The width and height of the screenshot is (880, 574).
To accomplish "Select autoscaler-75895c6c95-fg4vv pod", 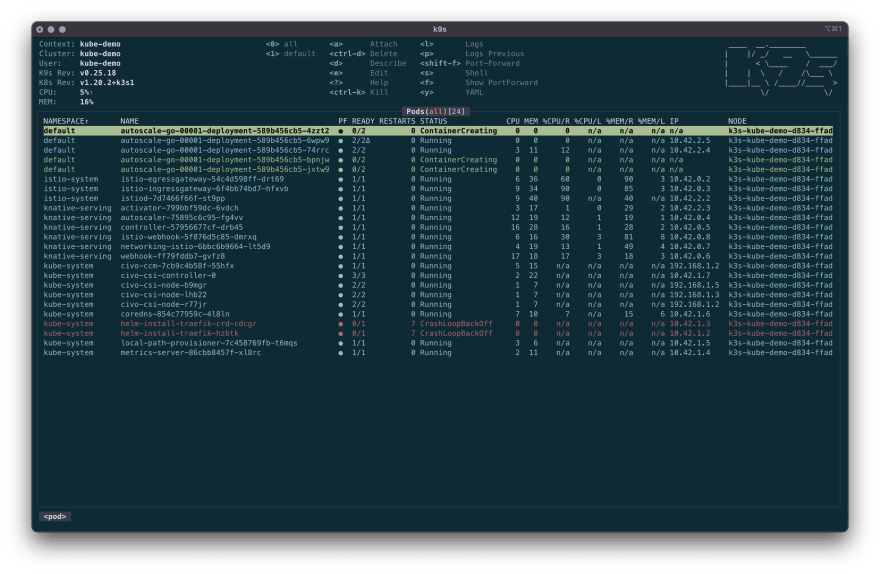I will point(438,217).
